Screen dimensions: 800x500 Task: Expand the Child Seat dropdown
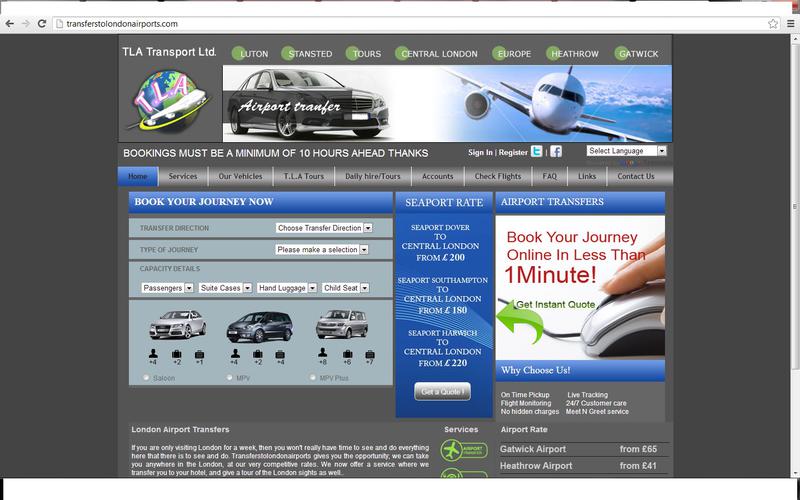coord(345,288)
